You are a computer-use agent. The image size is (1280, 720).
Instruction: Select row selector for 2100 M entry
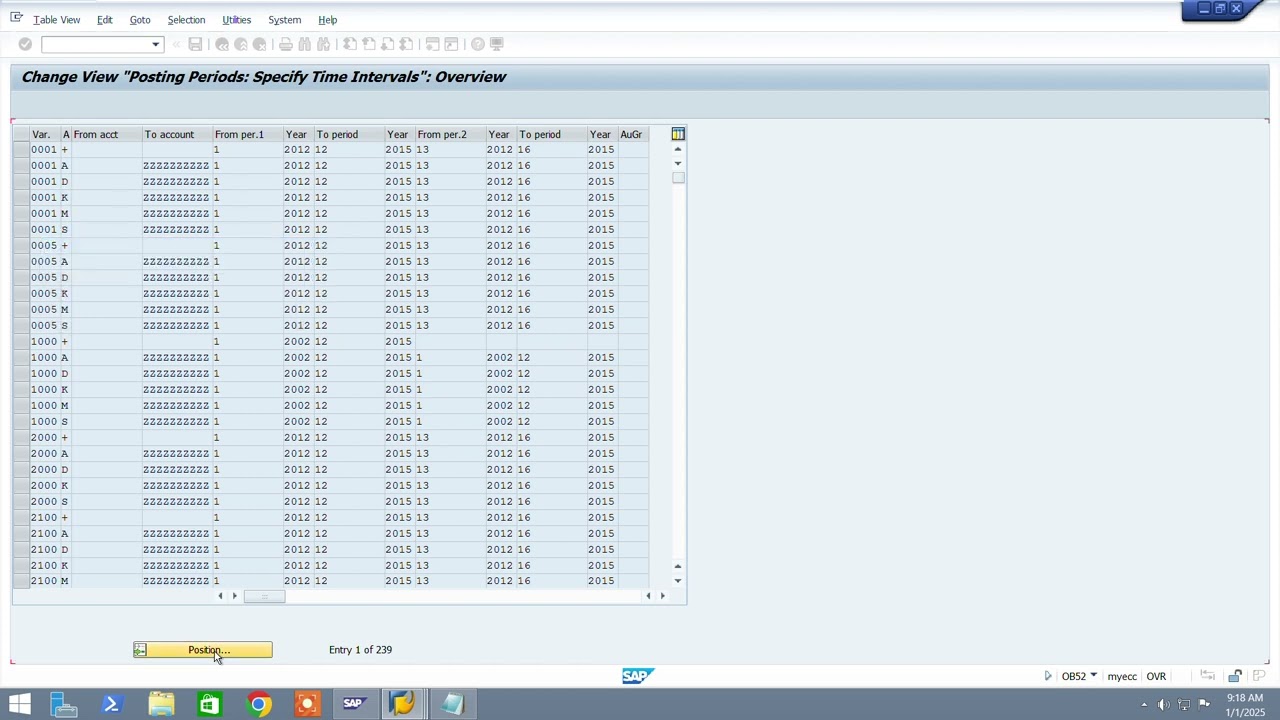point(21,581)
